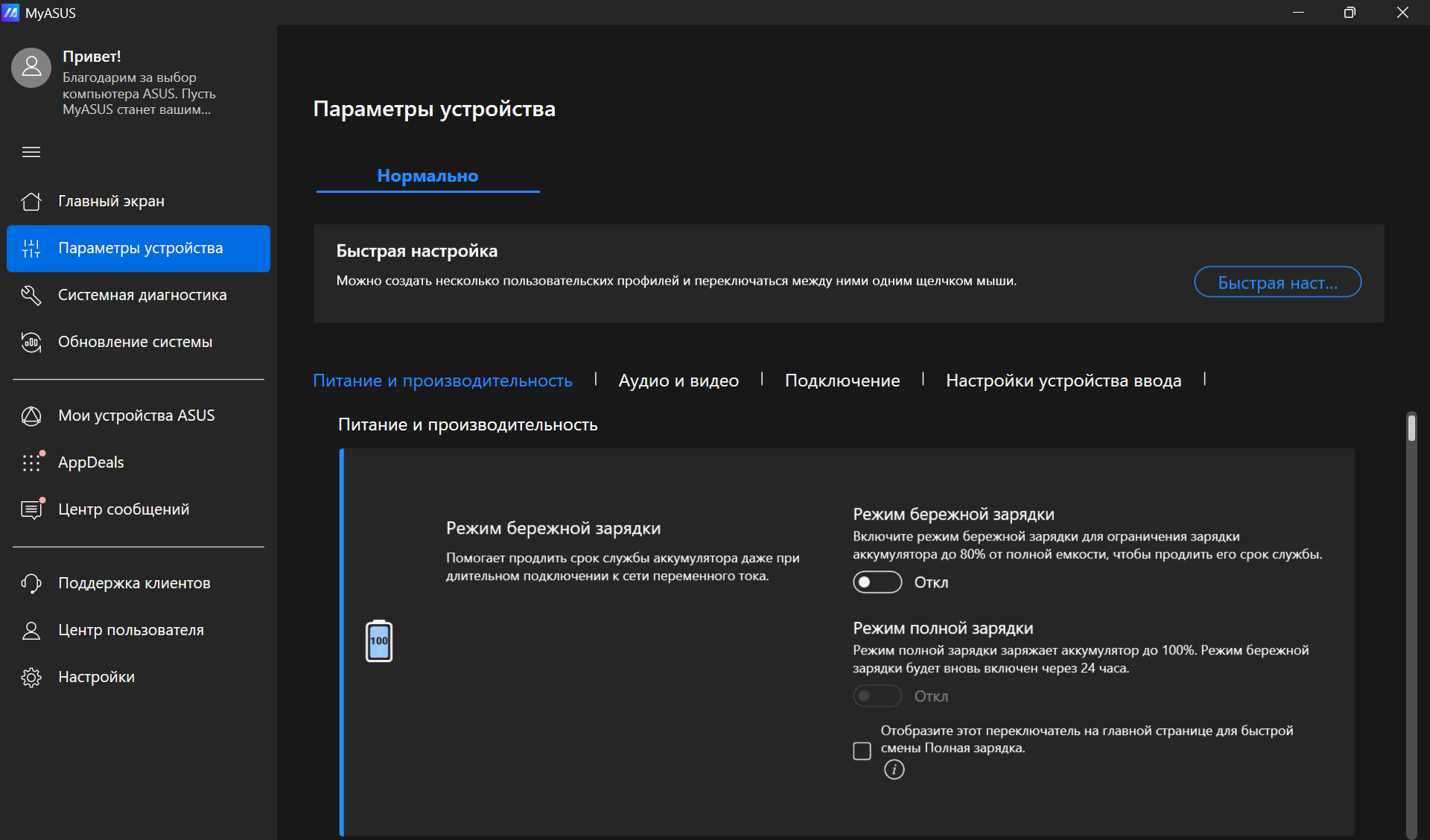
Task: Collapse sidebar with hamburger menu
Action: click(31, 153)
